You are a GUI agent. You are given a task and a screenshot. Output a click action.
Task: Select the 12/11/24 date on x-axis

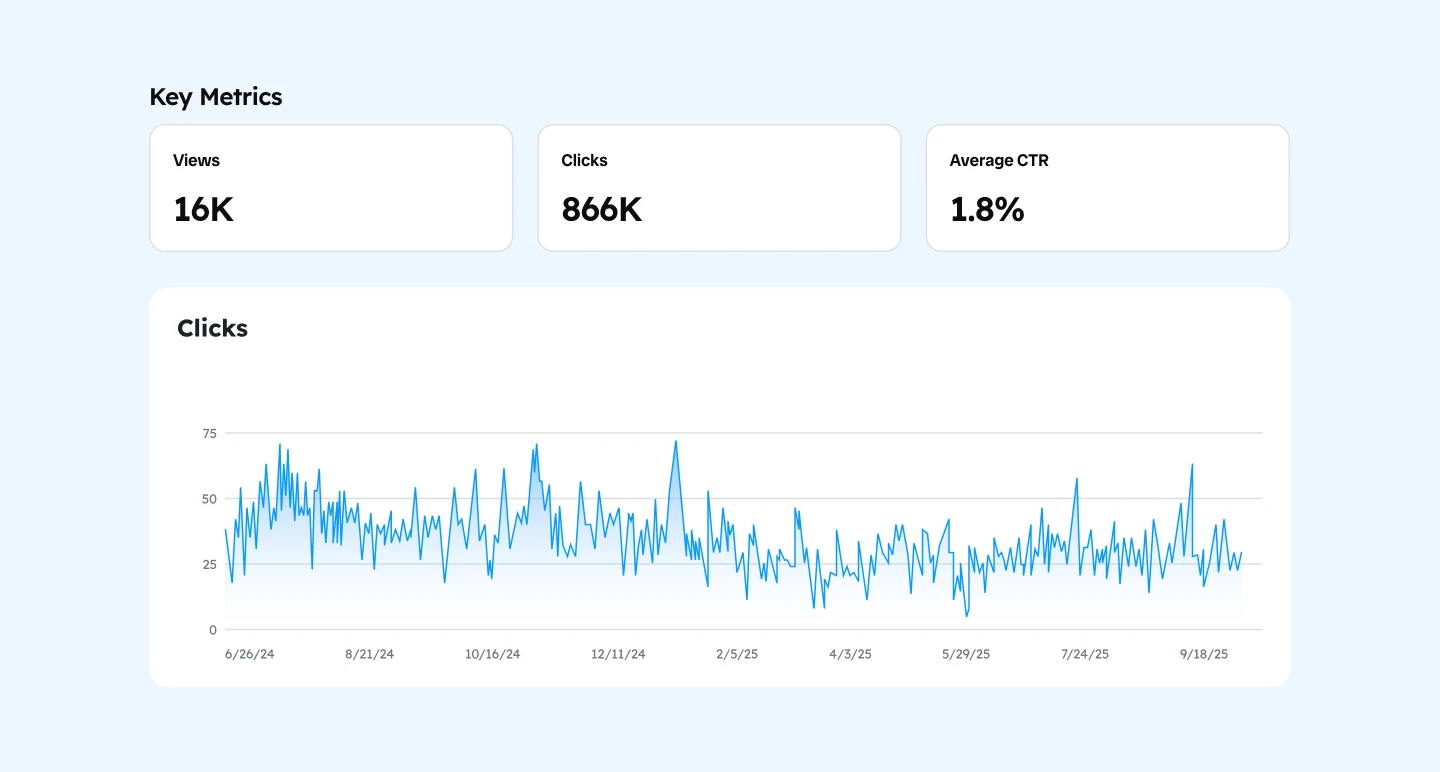pyautogui.click(x=618, y=654)
